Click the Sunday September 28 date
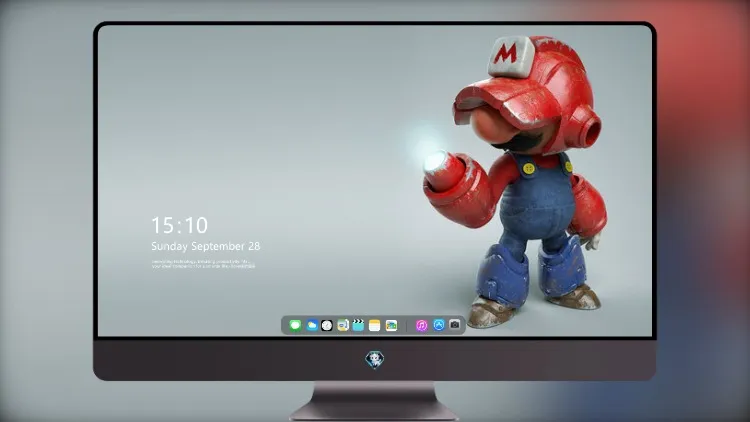750x422 pixels. coord(206,246)
